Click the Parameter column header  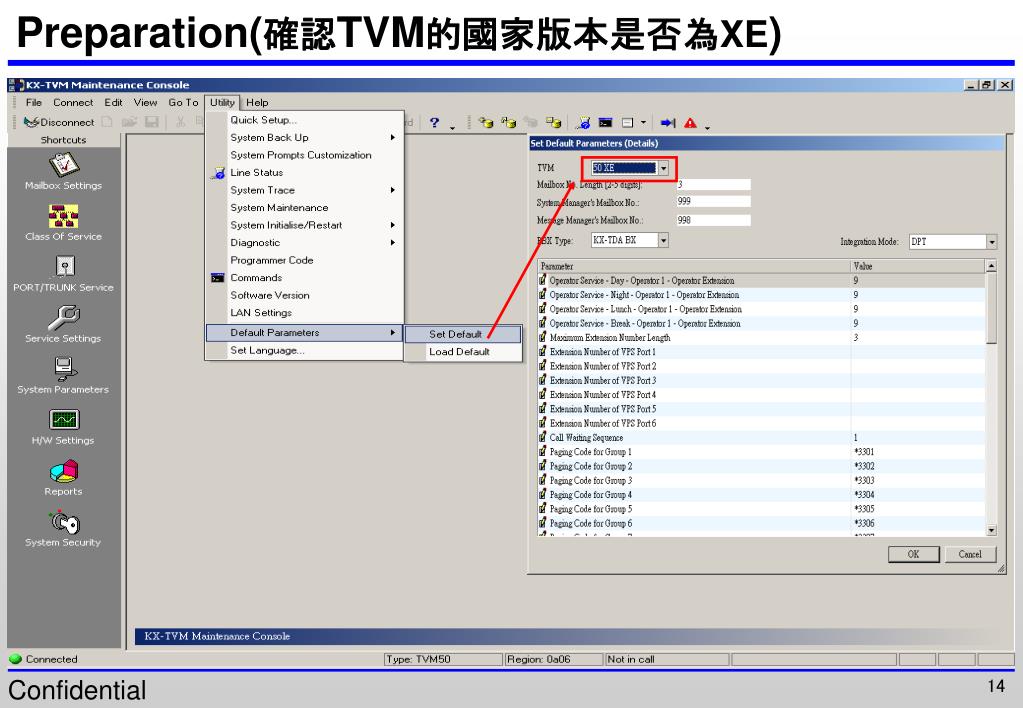(694, 266)
